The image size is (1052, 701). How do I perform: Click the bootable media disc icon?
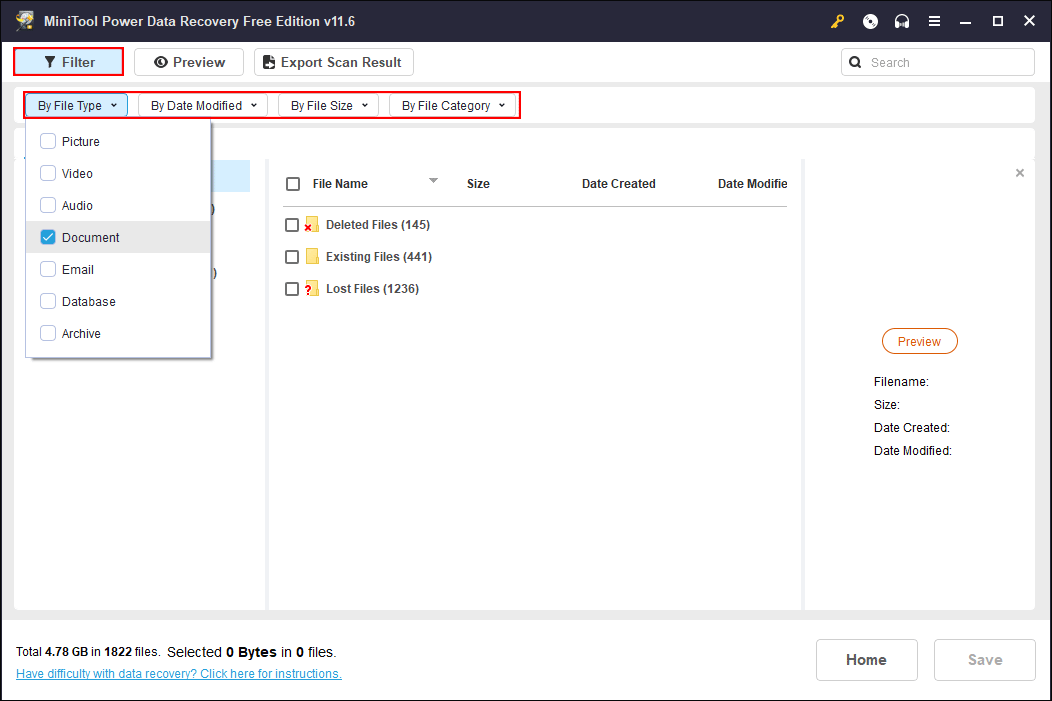tap(870, 21)
